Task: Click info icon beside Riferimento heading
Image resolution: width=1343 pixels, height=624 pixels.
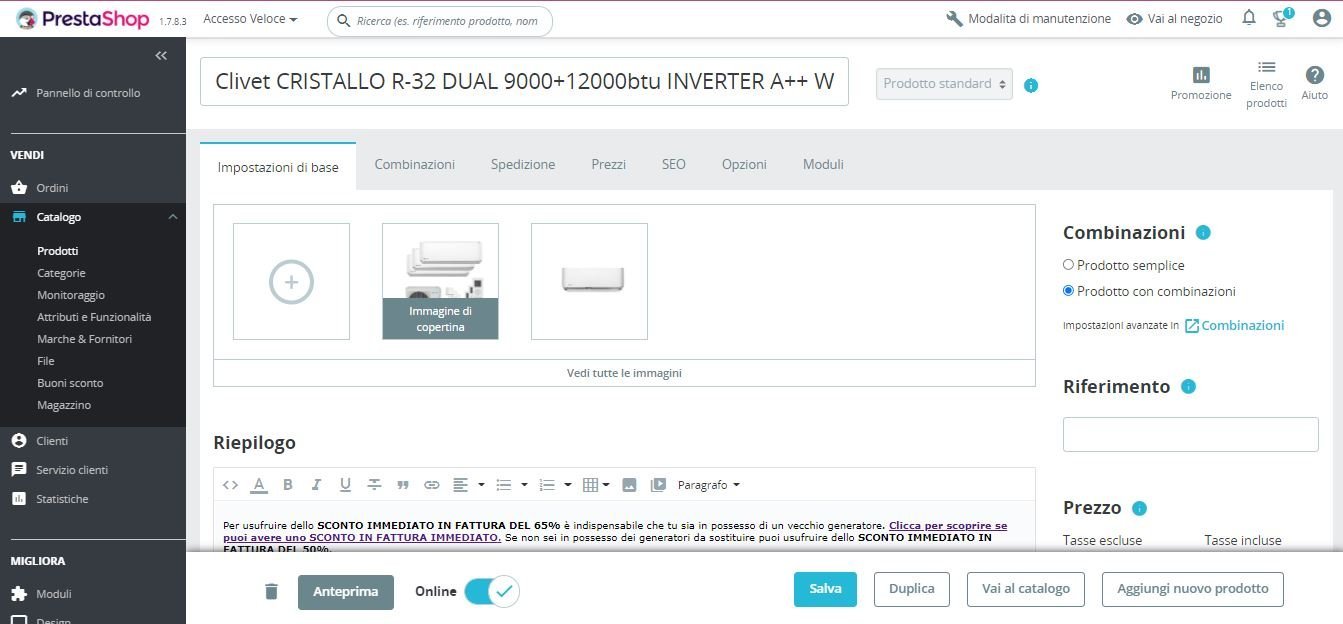Action: (1188, 386)
